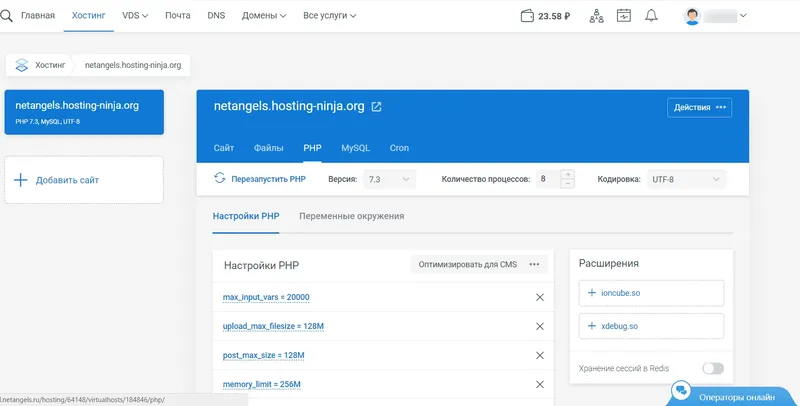Viewport: 800px width, 406px height.
Task: Edit memory_limit = 256M value
Action: (261, 385)
